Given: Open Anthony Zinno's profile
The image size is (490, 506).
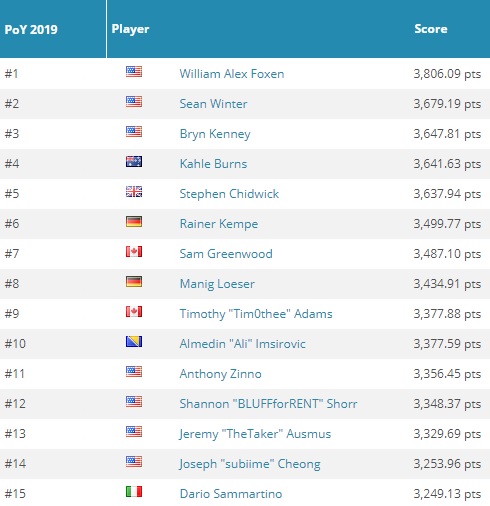Looking at the screenshot, I should coord(220,374).
